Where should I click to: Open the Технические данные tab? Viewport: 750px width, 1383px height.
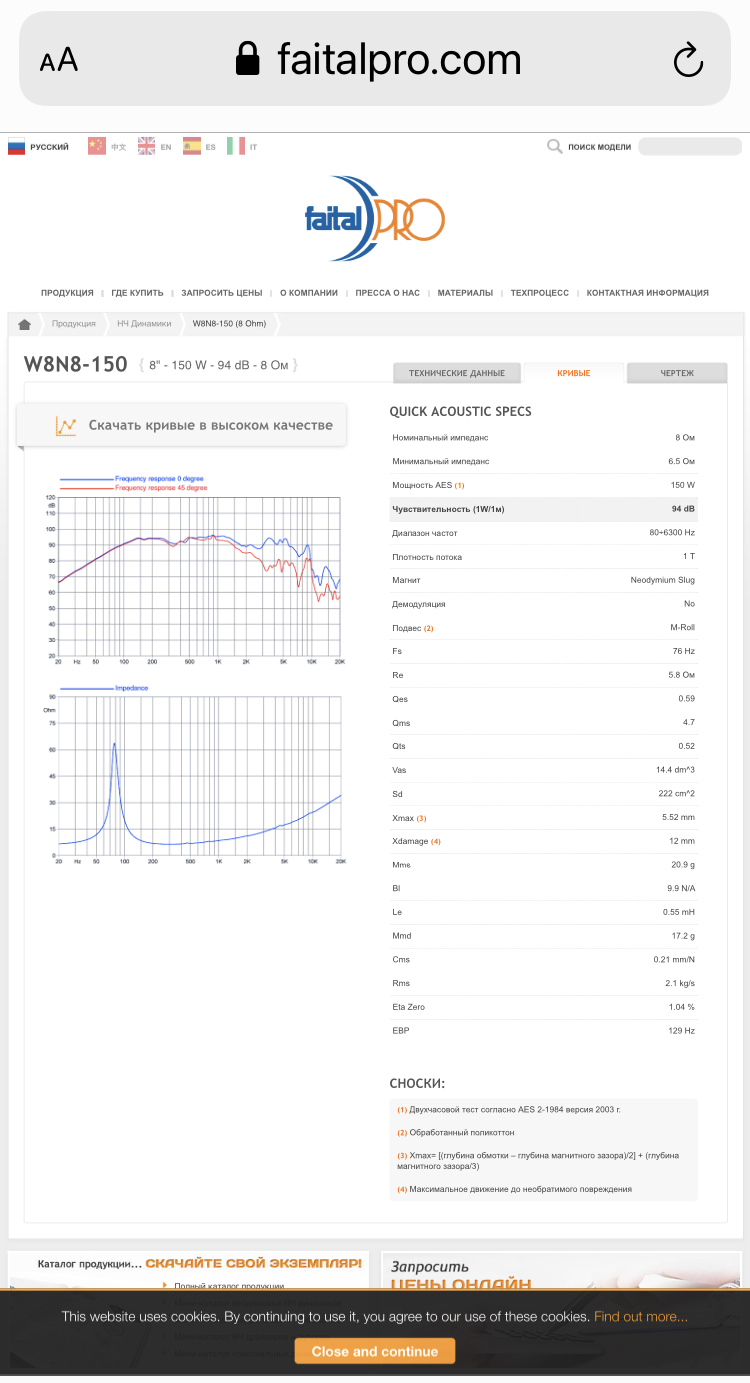pyautogui.click(x=456, y=373)
